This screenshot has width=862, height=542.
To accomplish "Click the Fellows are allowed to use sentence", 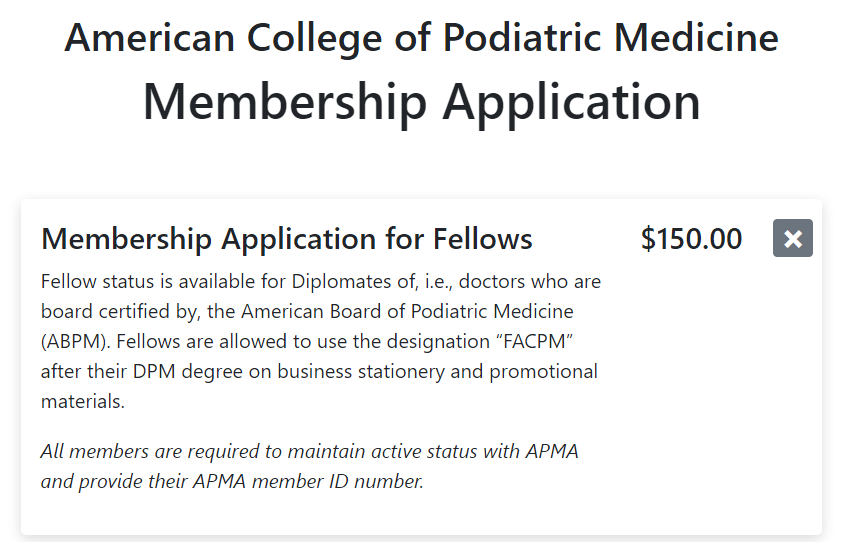I will click(248, 341).
